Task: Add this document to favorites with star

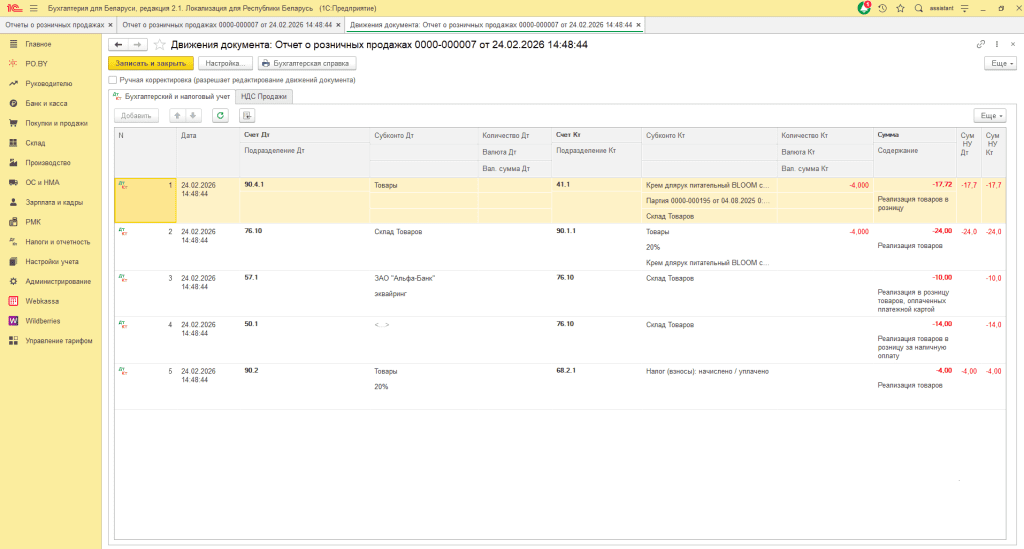Action: [x=159, y=45]
